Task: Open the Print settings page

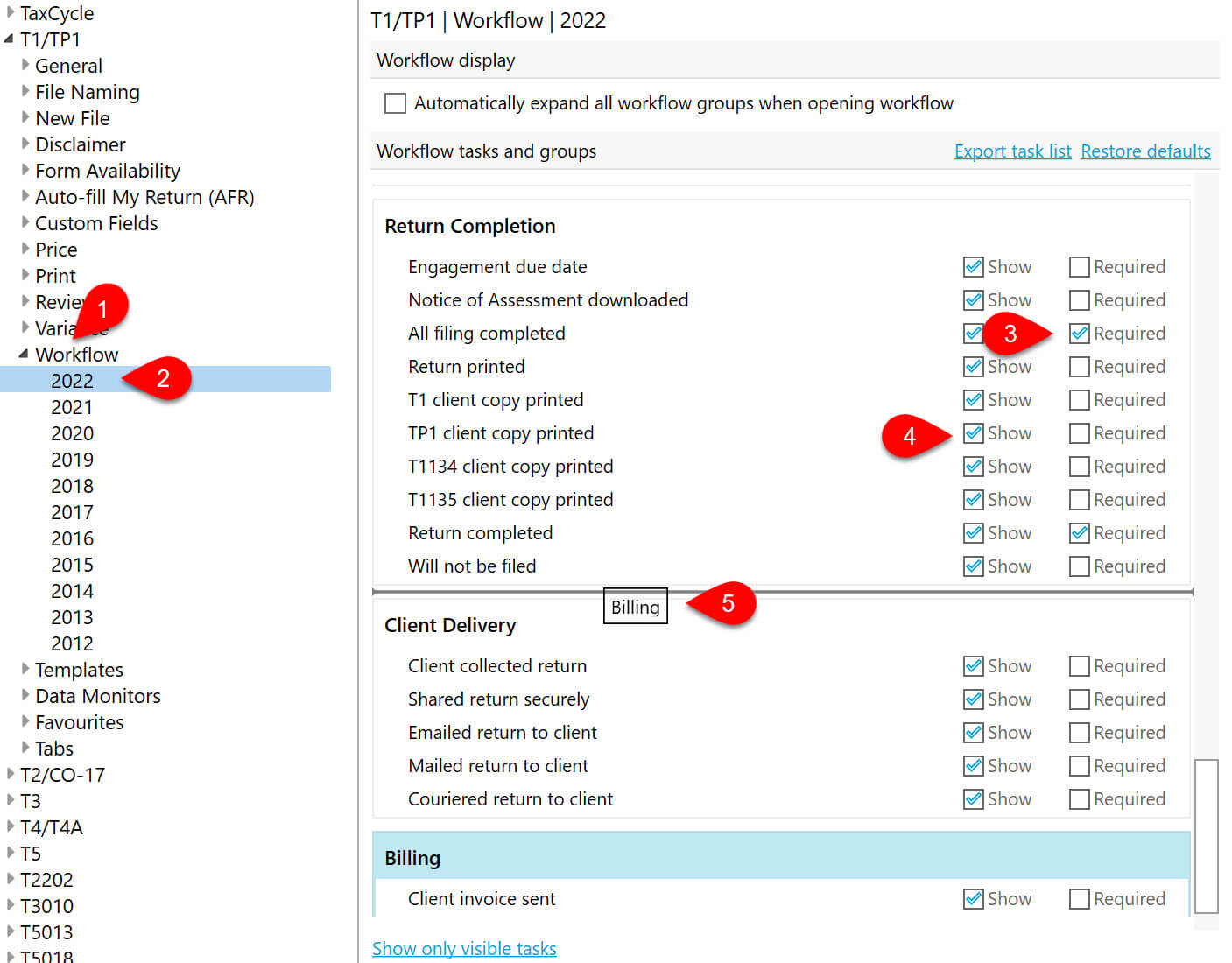Action: (x=55, y=276)
